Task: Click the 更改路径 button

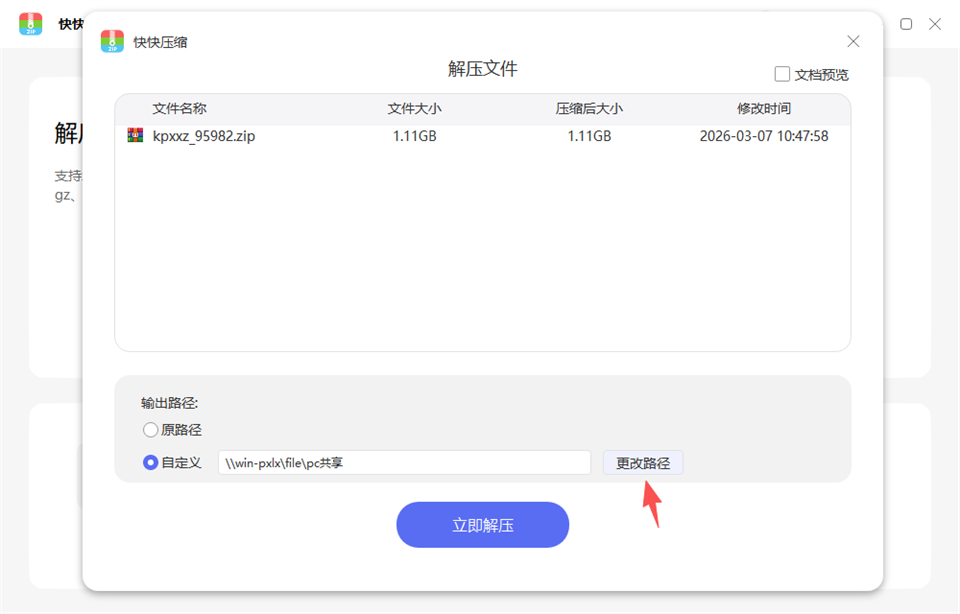Action: point(643,462)
